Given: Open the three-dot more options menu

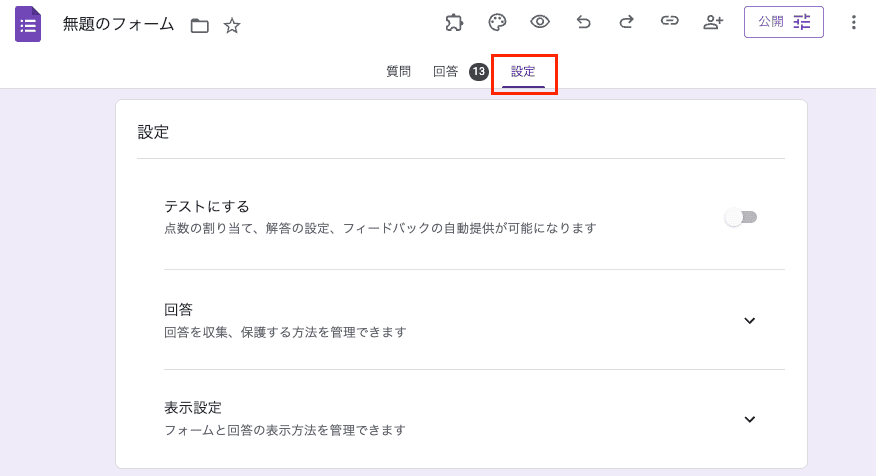Looking at the screenshot, I should point(853,22).
